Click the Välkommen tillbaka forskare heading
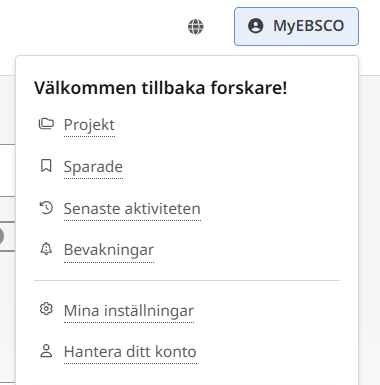 coord(161,88)
